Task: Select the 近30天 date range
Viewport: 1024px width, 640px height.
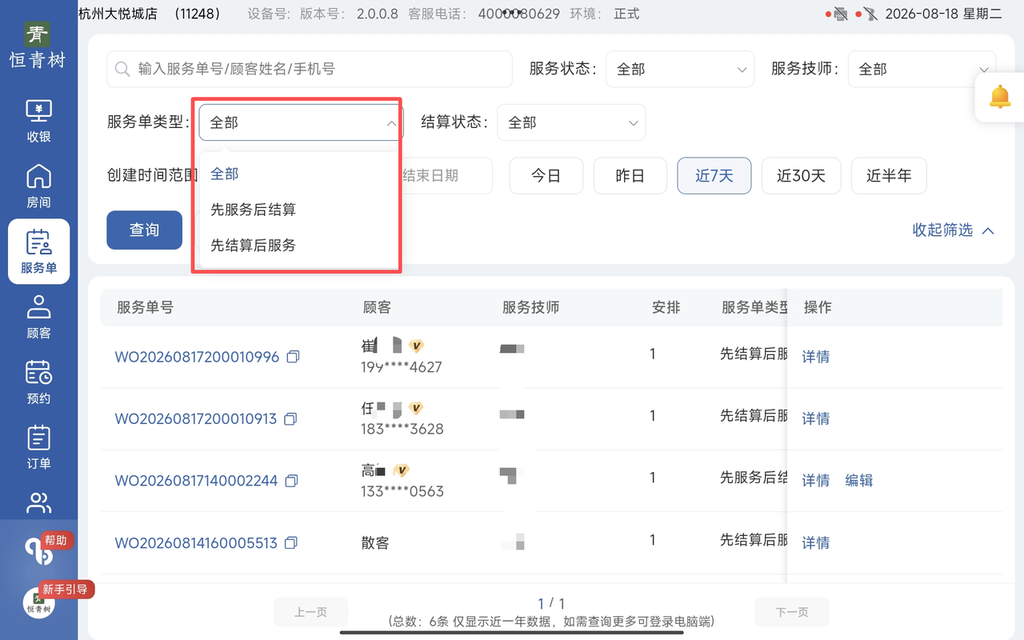Action: [801, 176]
